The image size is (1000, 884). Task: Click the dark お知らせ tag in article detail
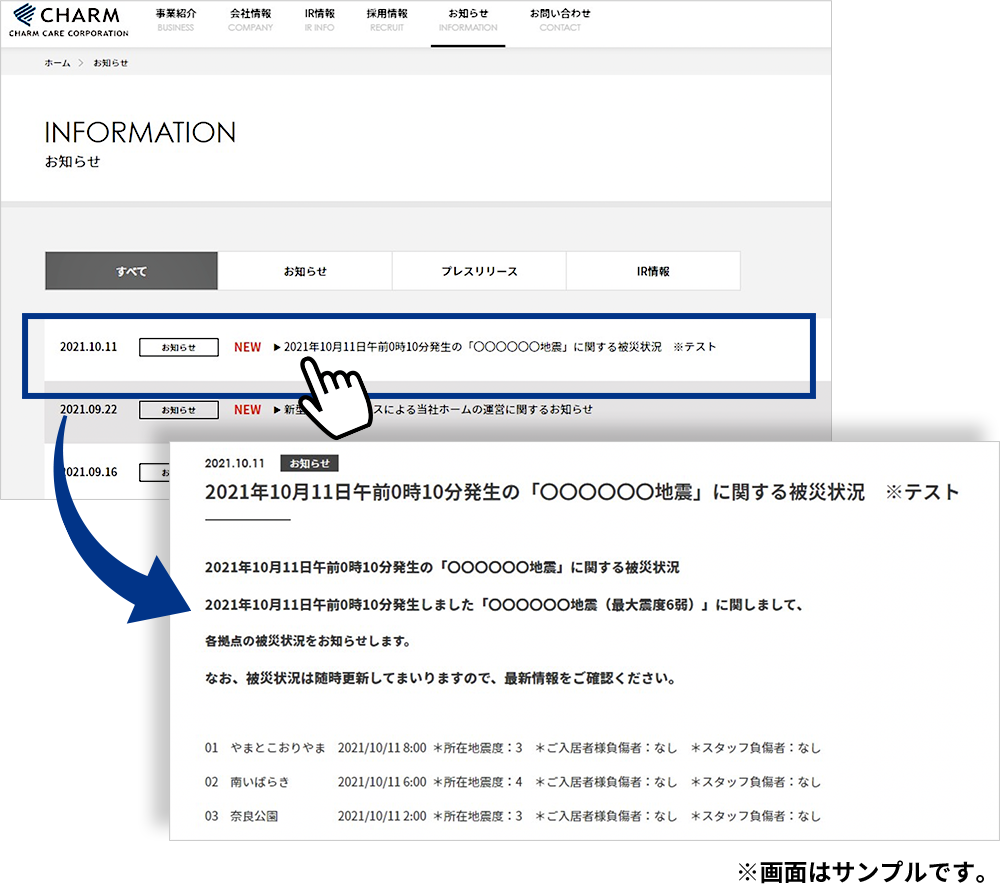tap(309, 464)
